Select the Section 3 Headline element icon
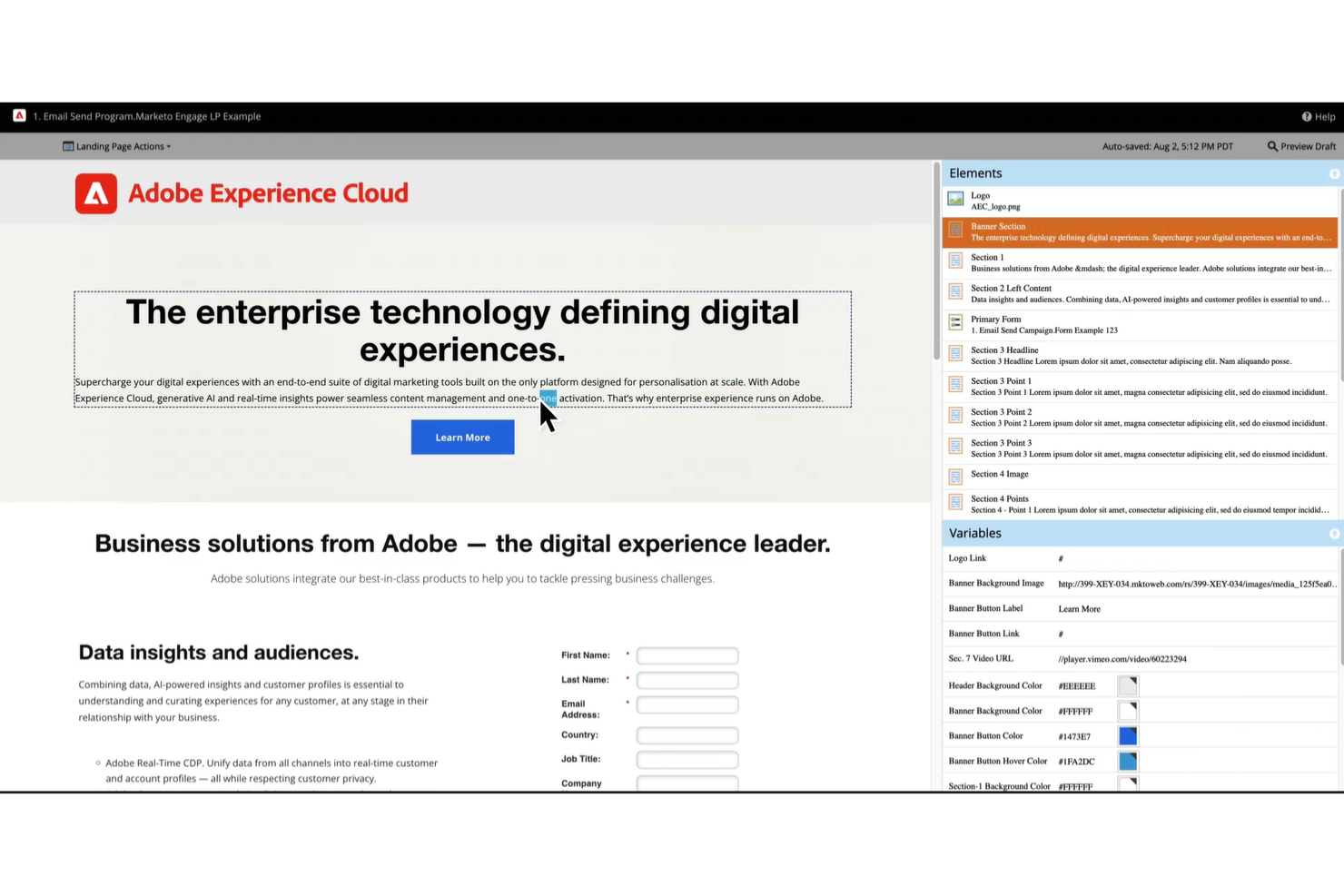Screen dimensions: 1344x896 point(955,353)
